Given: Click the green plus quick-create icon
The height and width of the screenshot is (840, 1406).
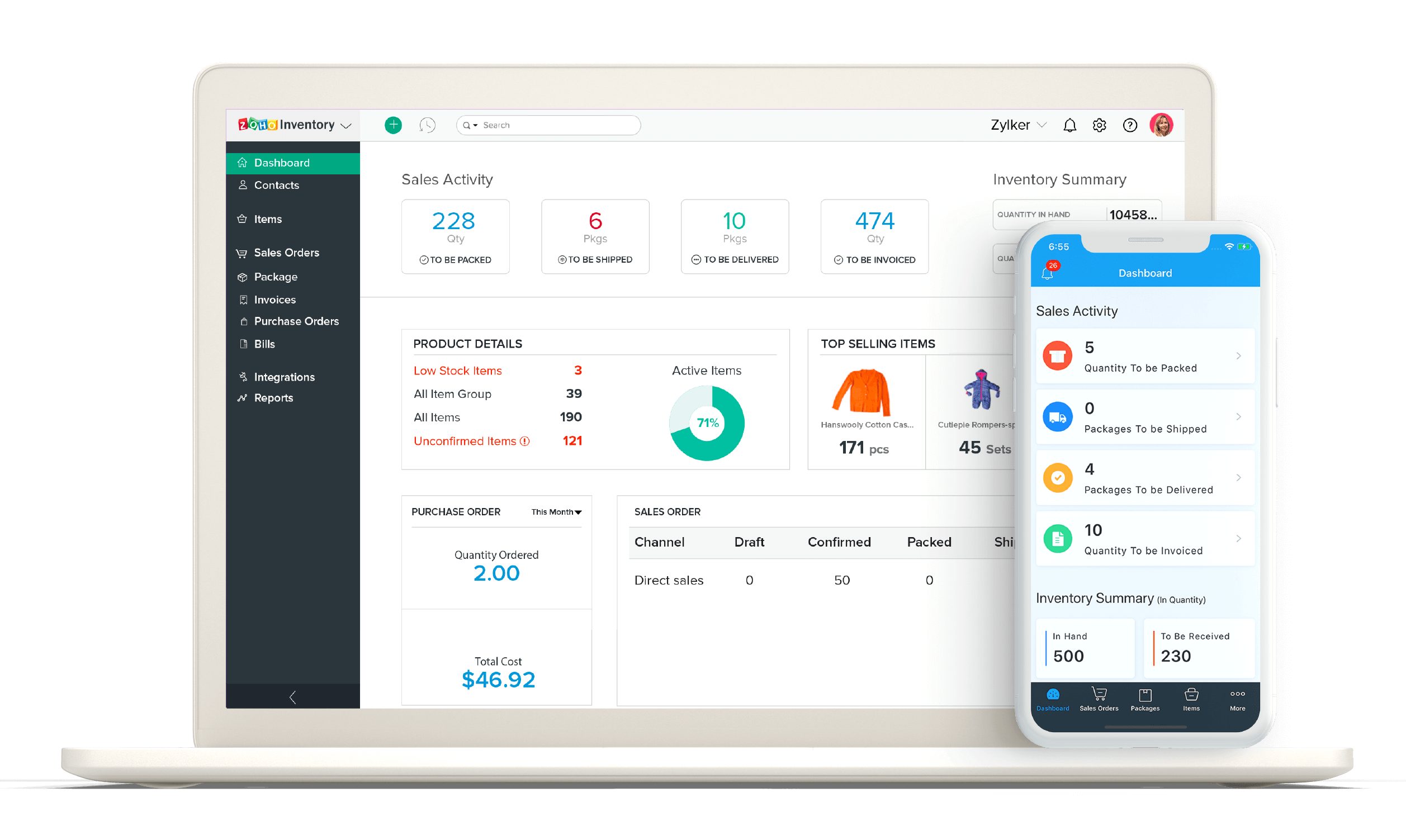Looking at the screenshot, I should (393, 125).
